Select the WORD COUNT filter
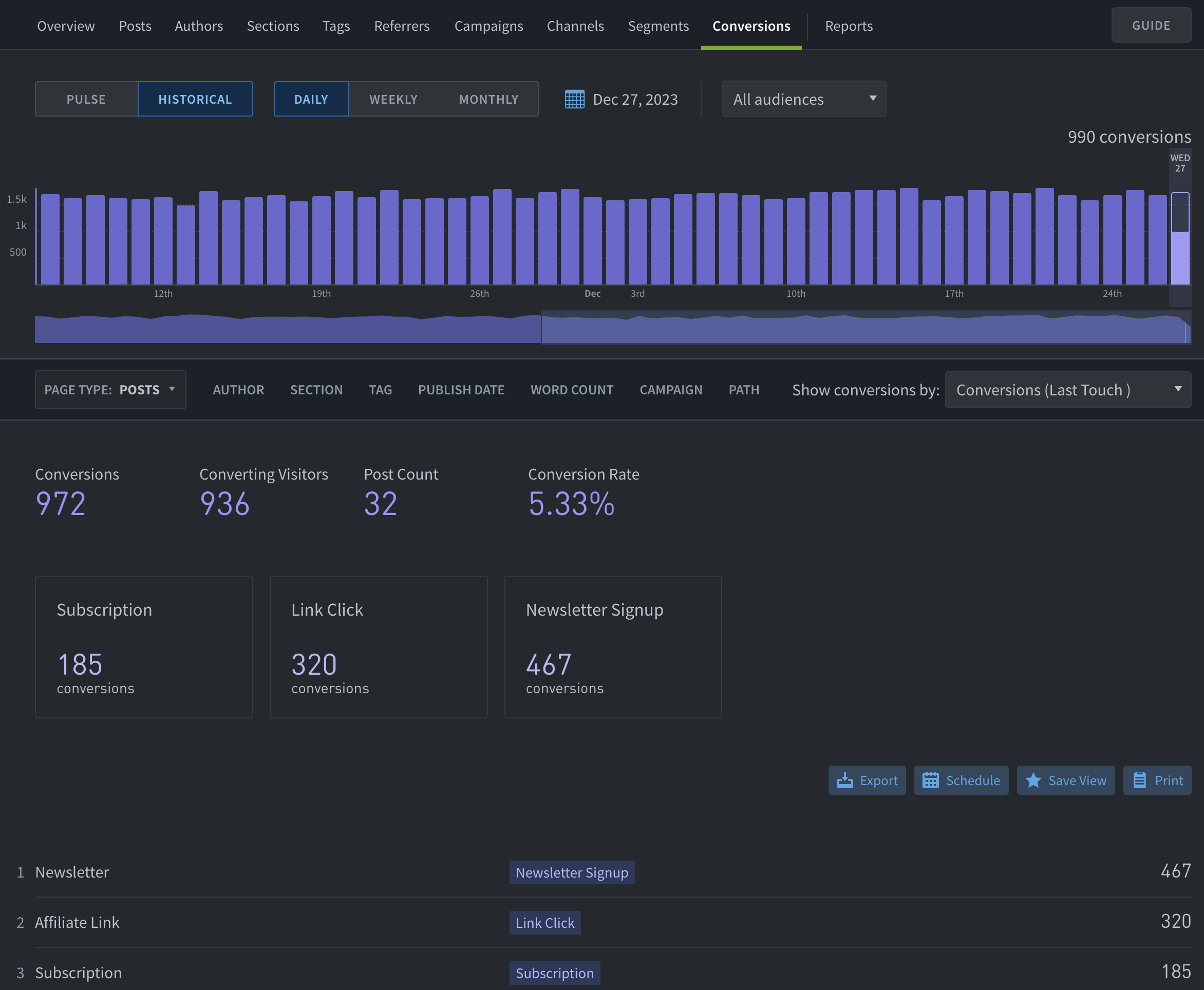1204x990 pixels. click(572, 390)
